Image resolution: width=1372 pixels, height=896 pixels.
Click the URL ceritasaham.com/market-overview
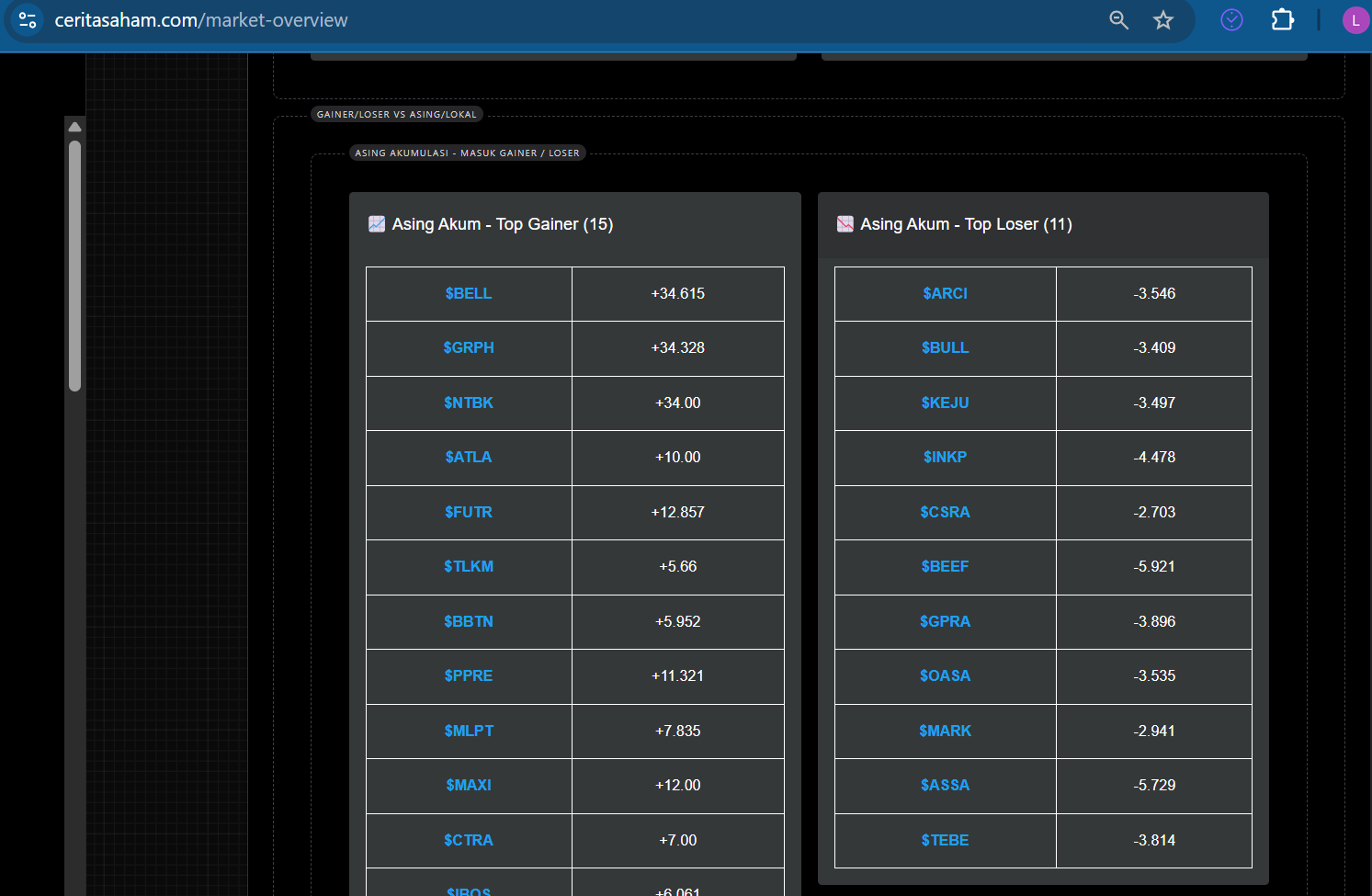point(201,20)
